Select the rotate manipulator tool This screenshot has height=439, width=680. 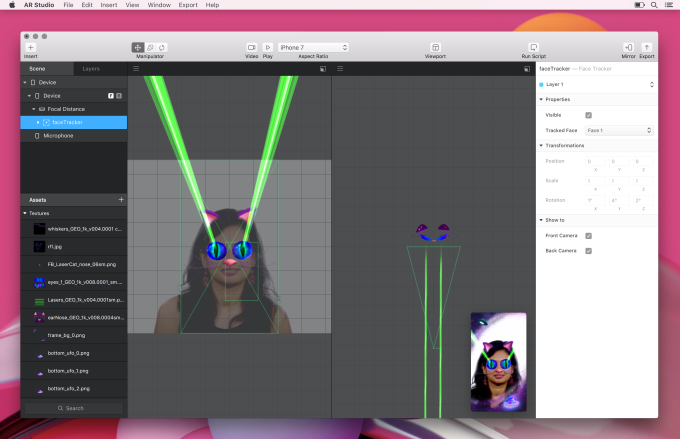click(162, 47)
